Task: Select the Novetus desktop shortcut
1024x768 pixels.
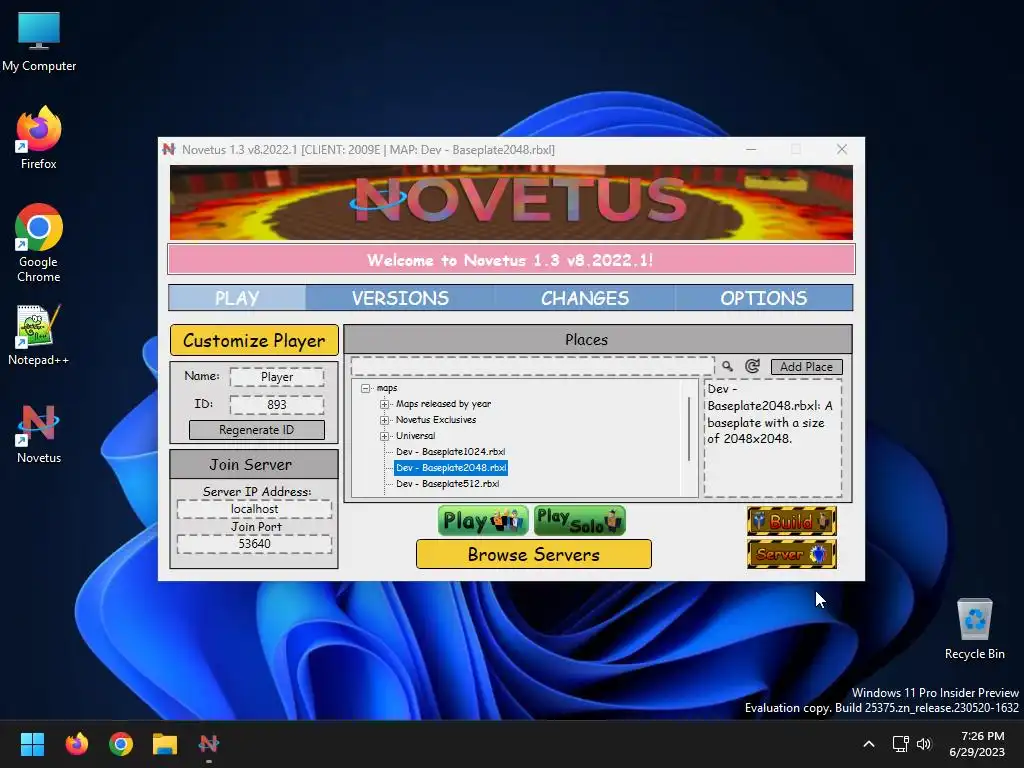Action: (x=39, y=434)
